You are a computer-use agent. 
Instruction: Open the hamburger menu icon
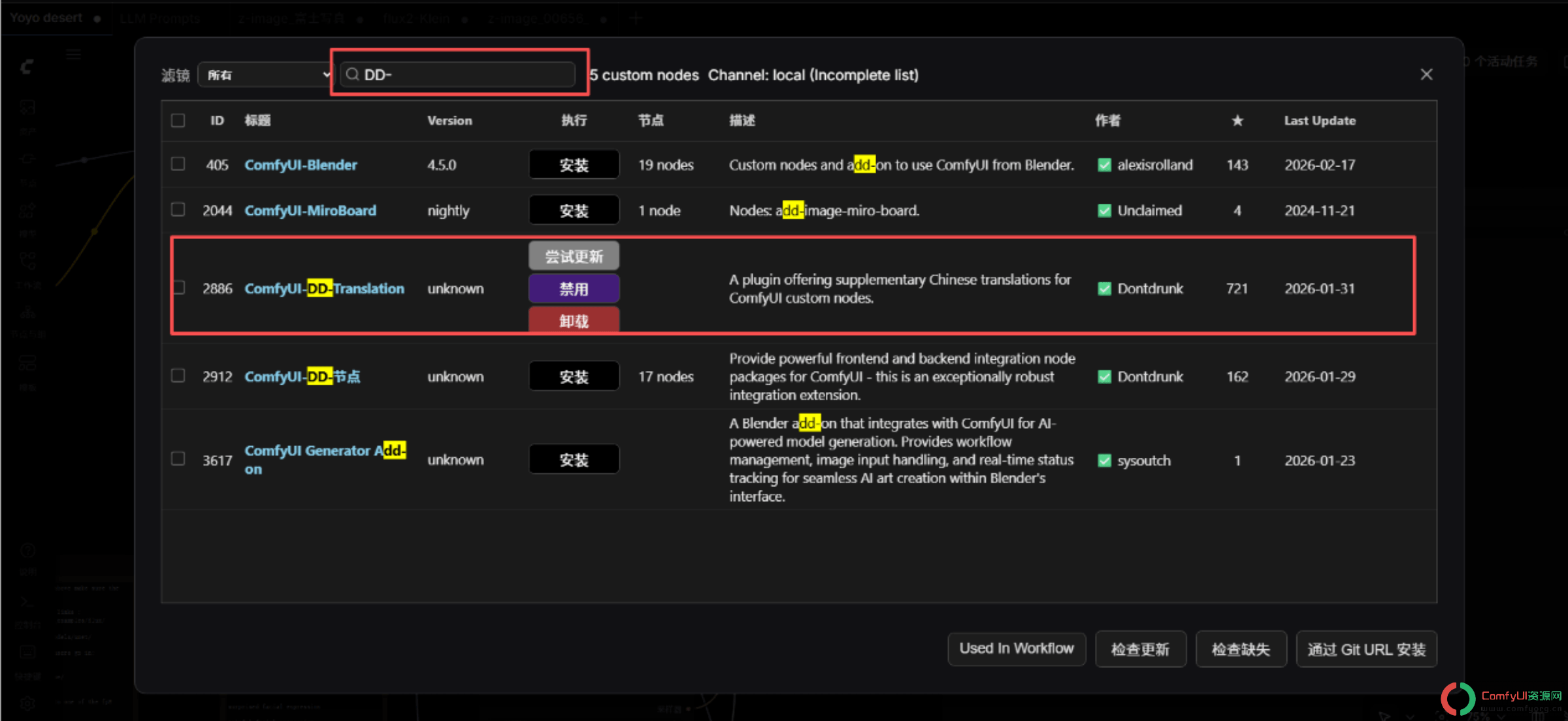73,54
